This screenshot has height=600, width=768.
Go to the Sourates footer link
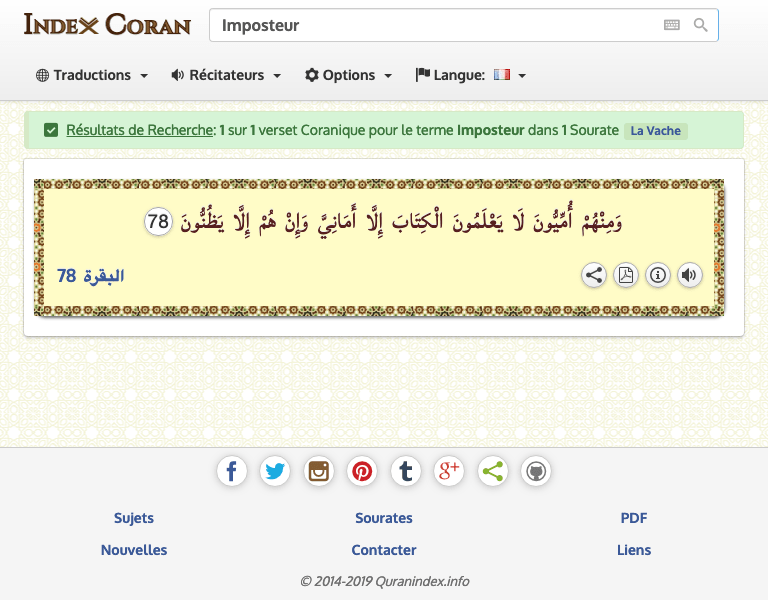(x=384, y=518)
